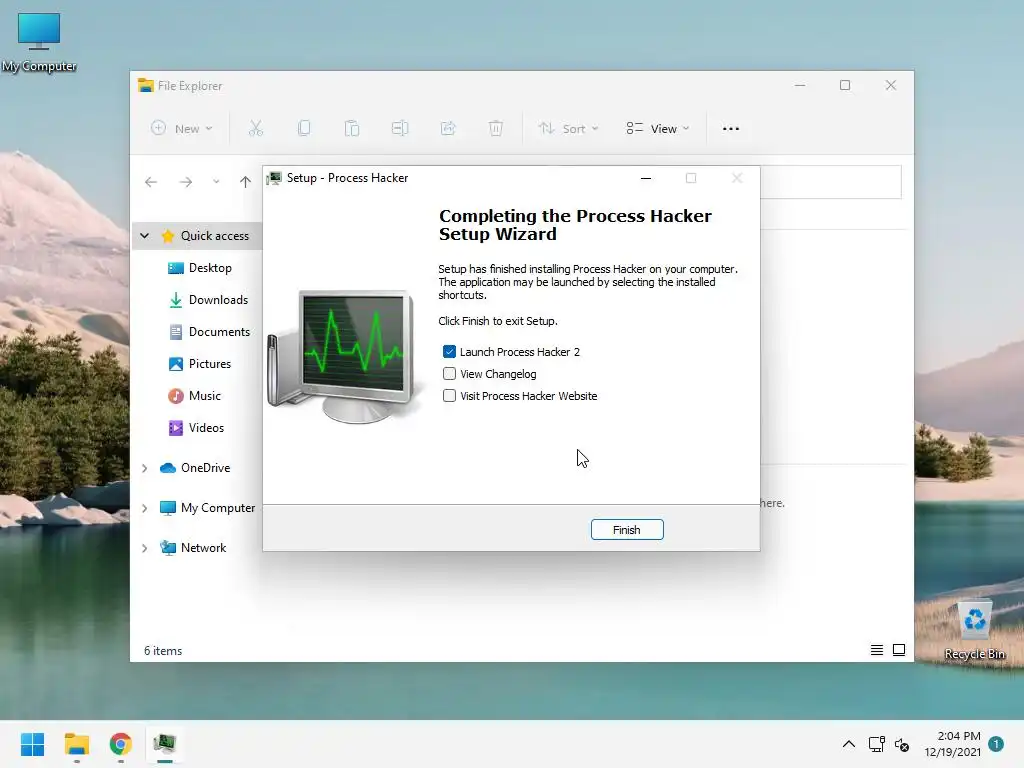
Task: Select My Computer desktop icon
Action: point(39,42)
